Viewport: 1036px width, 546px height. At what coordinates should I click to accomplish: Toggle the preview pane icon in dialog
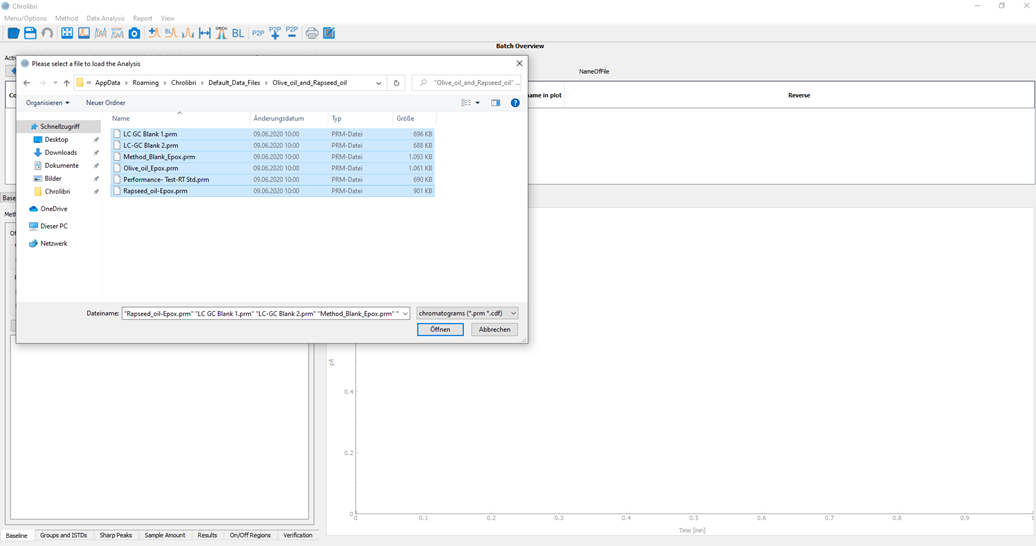496,102
